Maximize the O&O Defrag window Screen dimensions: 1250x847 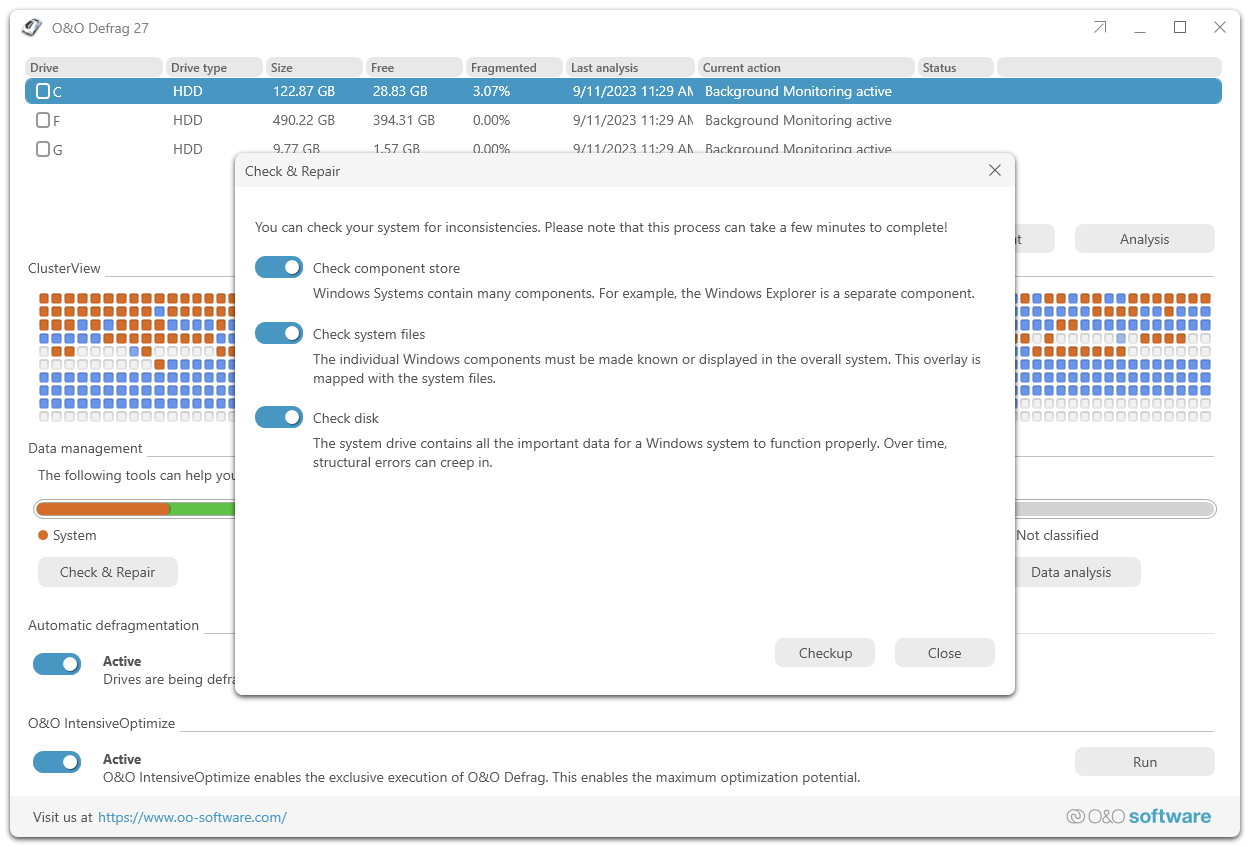tap(1180, 28)
